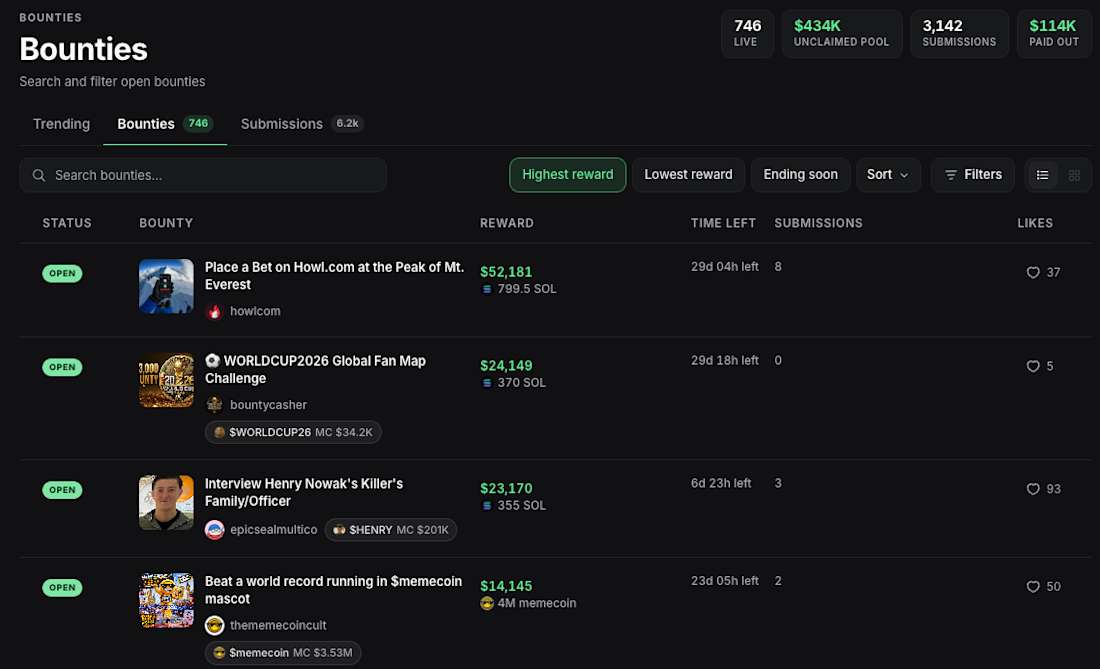
Task: Click memecoin icon beside 4M memecoin
Action: click(x=487, y=603)
